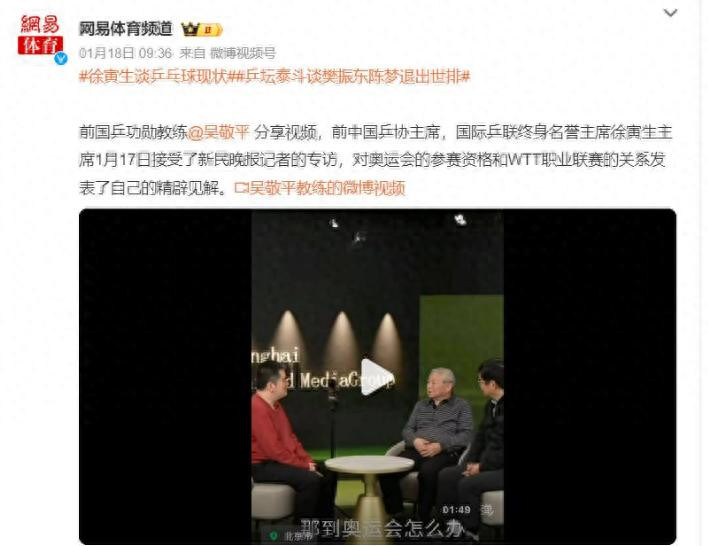
Task: Click the level II badge beside crown
Action: (211, 30)
